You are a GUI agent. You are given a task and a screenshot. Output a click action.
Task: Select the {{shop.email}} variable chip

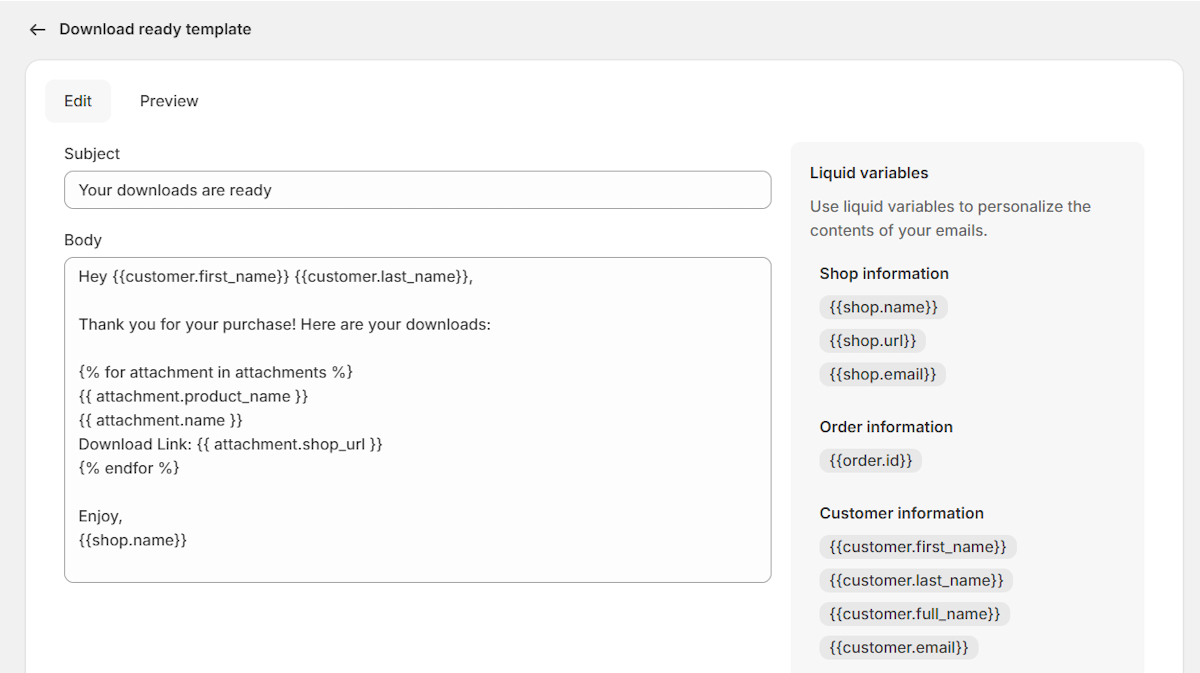(882, 375)
